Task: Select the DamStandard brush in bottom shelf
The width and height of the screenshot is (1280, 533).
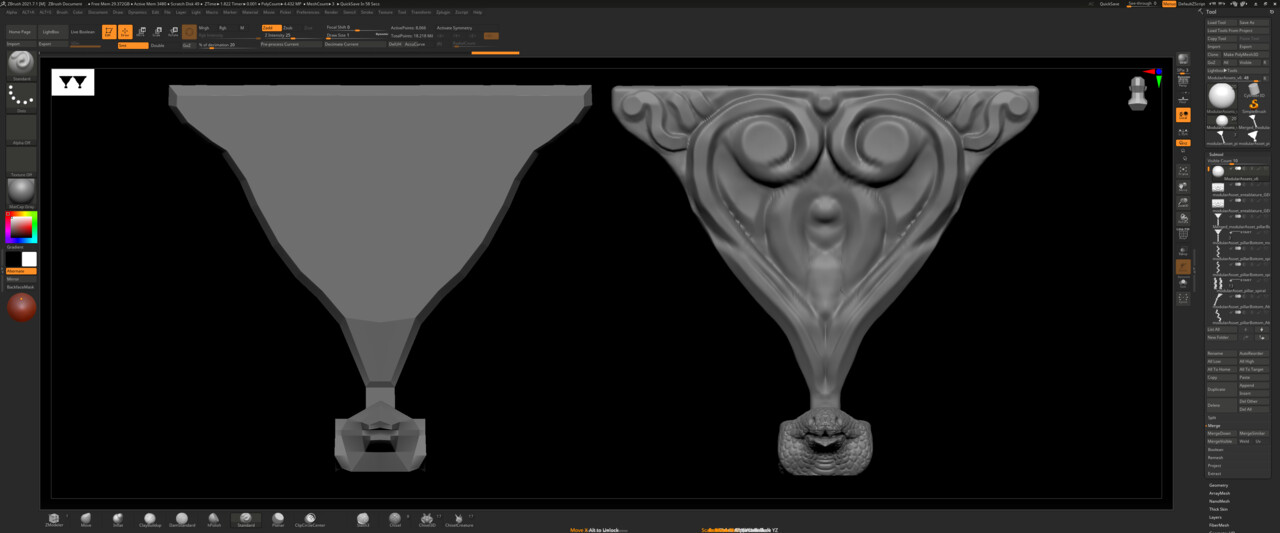Action: click(182, 519)
